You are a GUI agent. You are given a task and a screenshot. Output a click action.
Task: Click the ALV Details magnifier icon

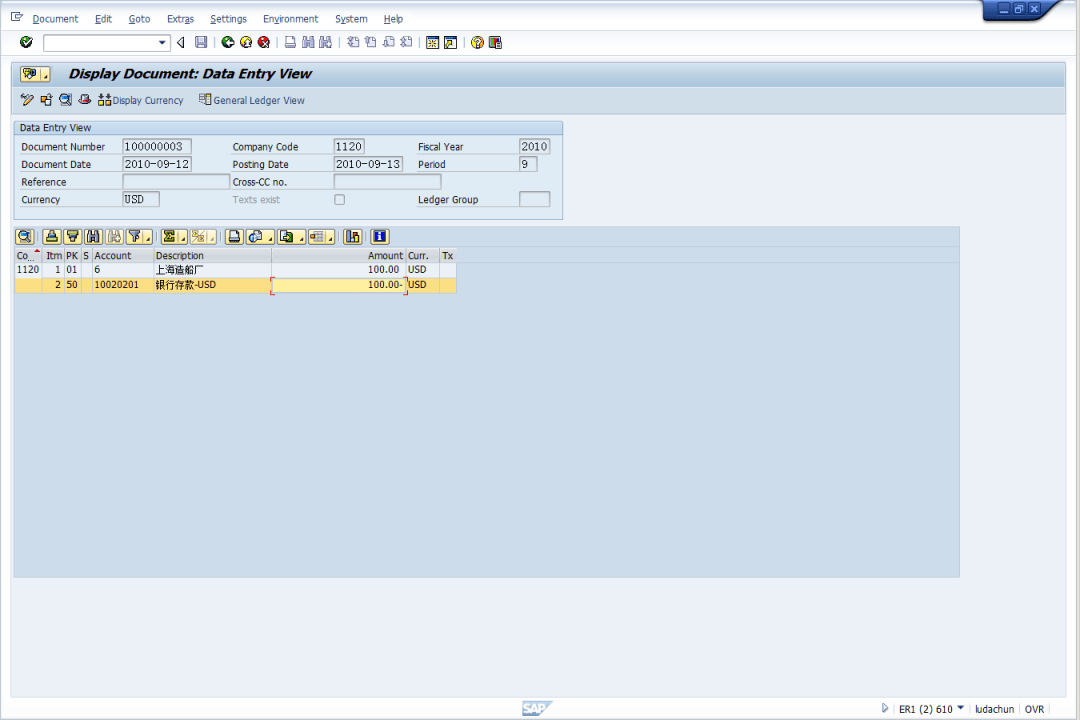24,237
